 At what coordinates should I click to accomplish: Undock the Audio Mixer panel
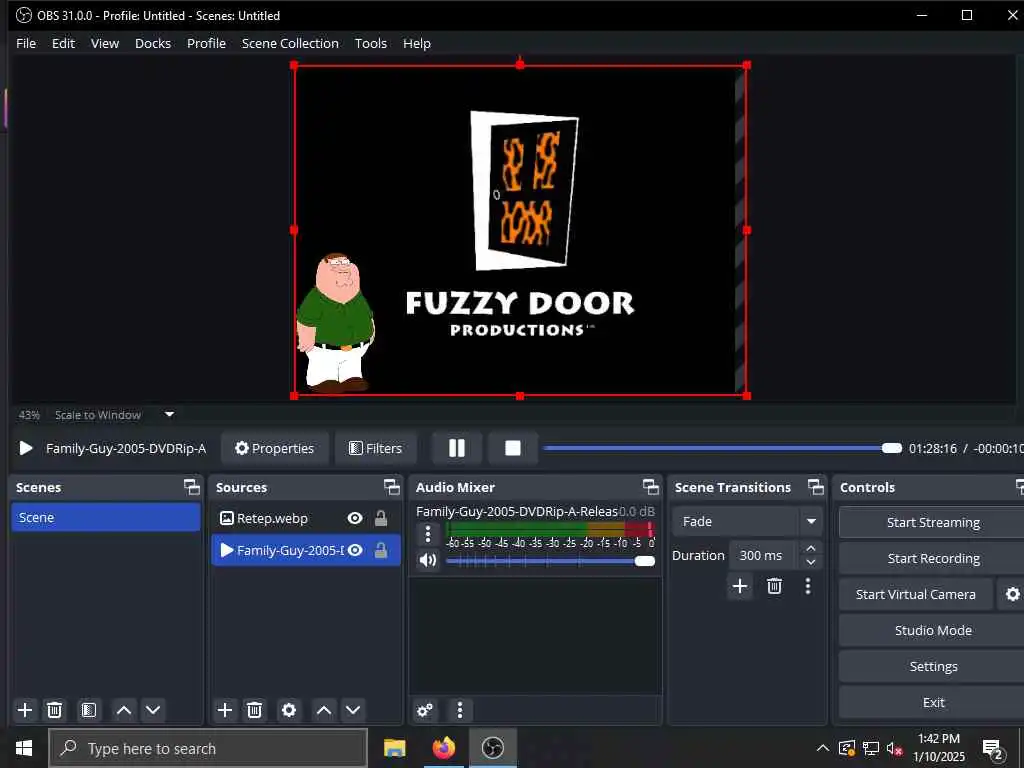click(650, 487)
